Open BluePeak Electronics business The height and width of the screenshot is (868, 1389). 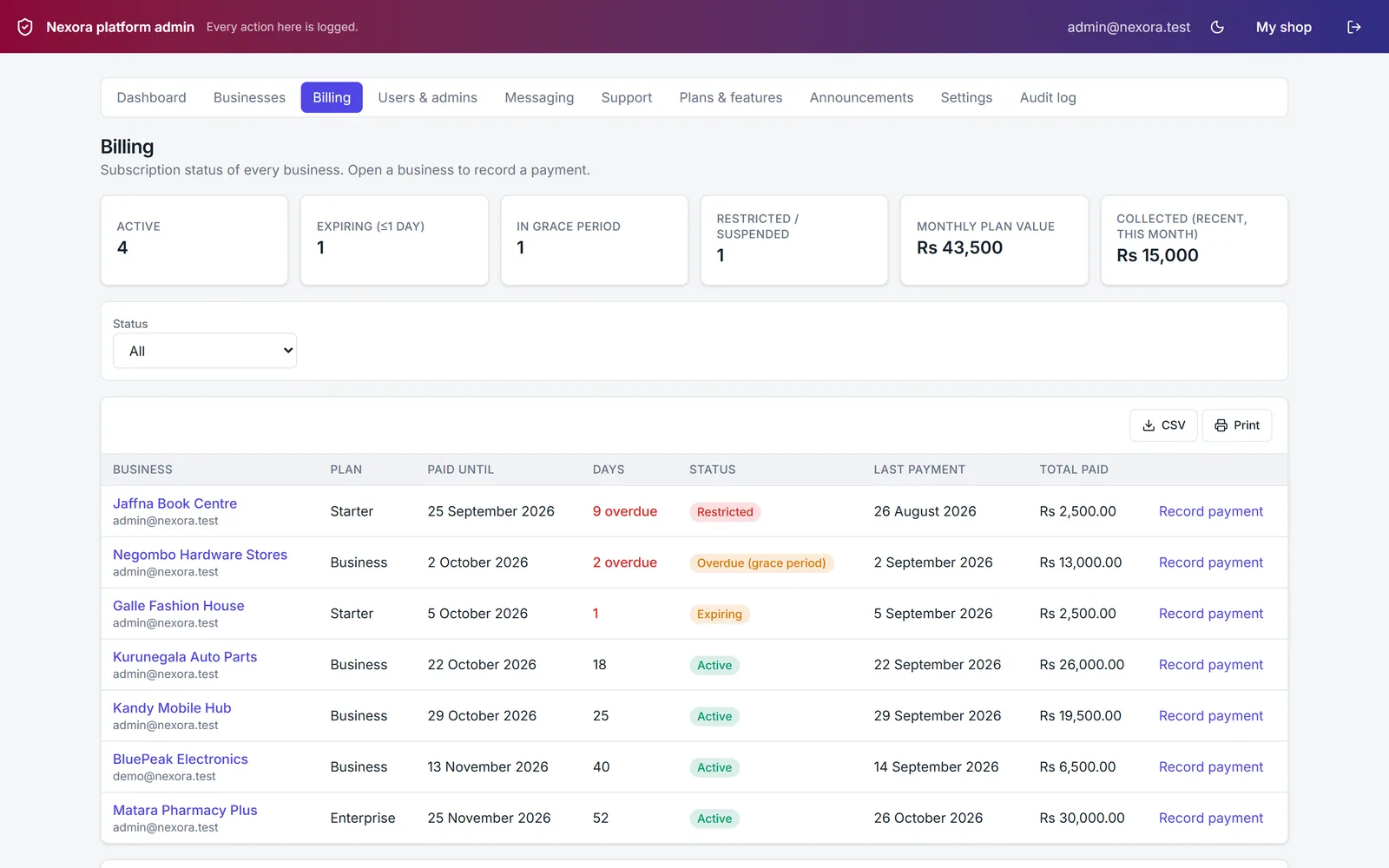coord(180,759)
